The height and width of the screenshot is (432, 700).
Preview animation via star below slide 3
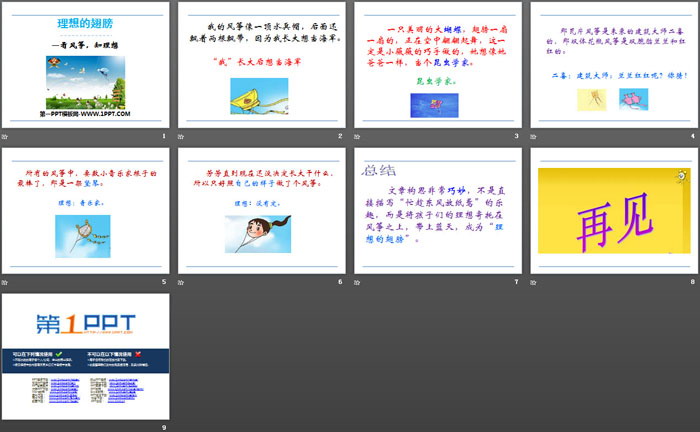click(358, 136)
